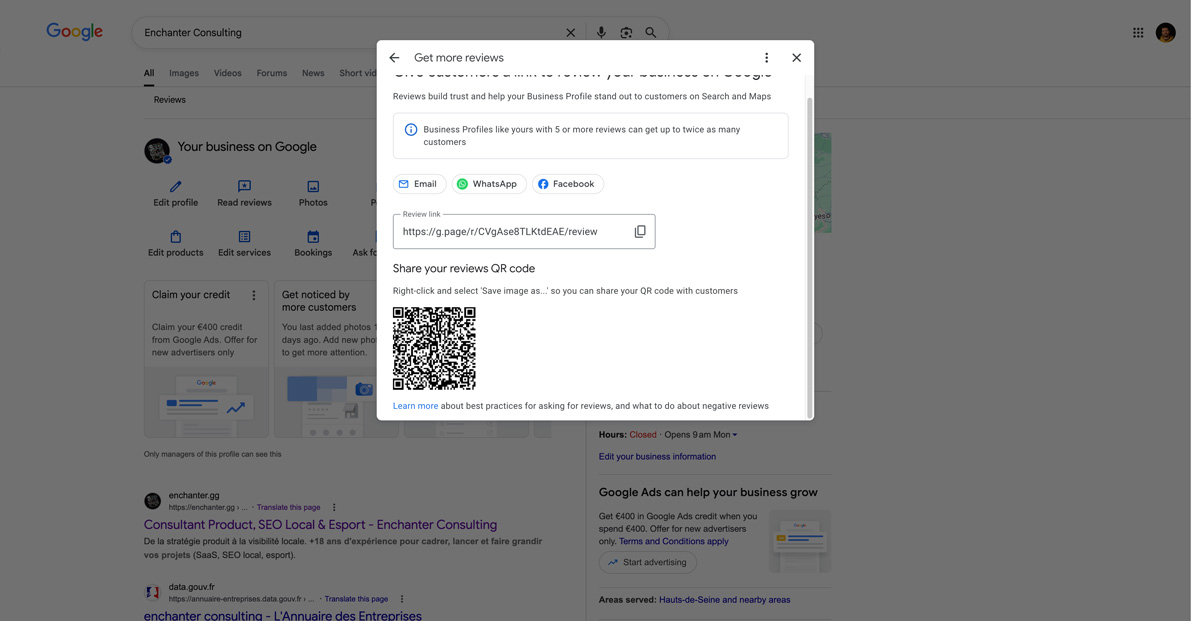Select the Edit profile pencil icon

point(175,186)
